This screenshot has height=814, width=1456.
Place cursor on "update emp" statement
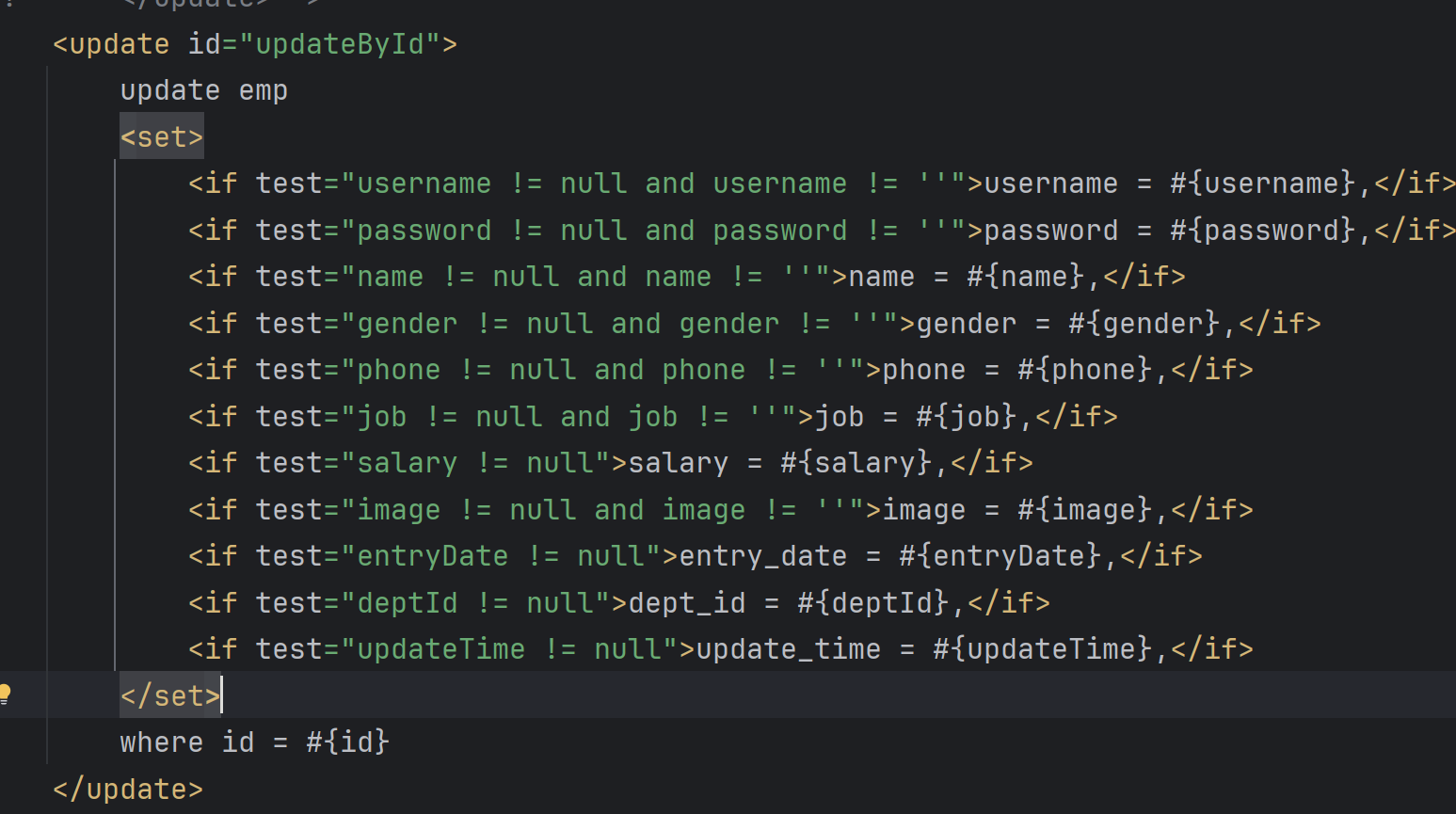click(203, 91)
